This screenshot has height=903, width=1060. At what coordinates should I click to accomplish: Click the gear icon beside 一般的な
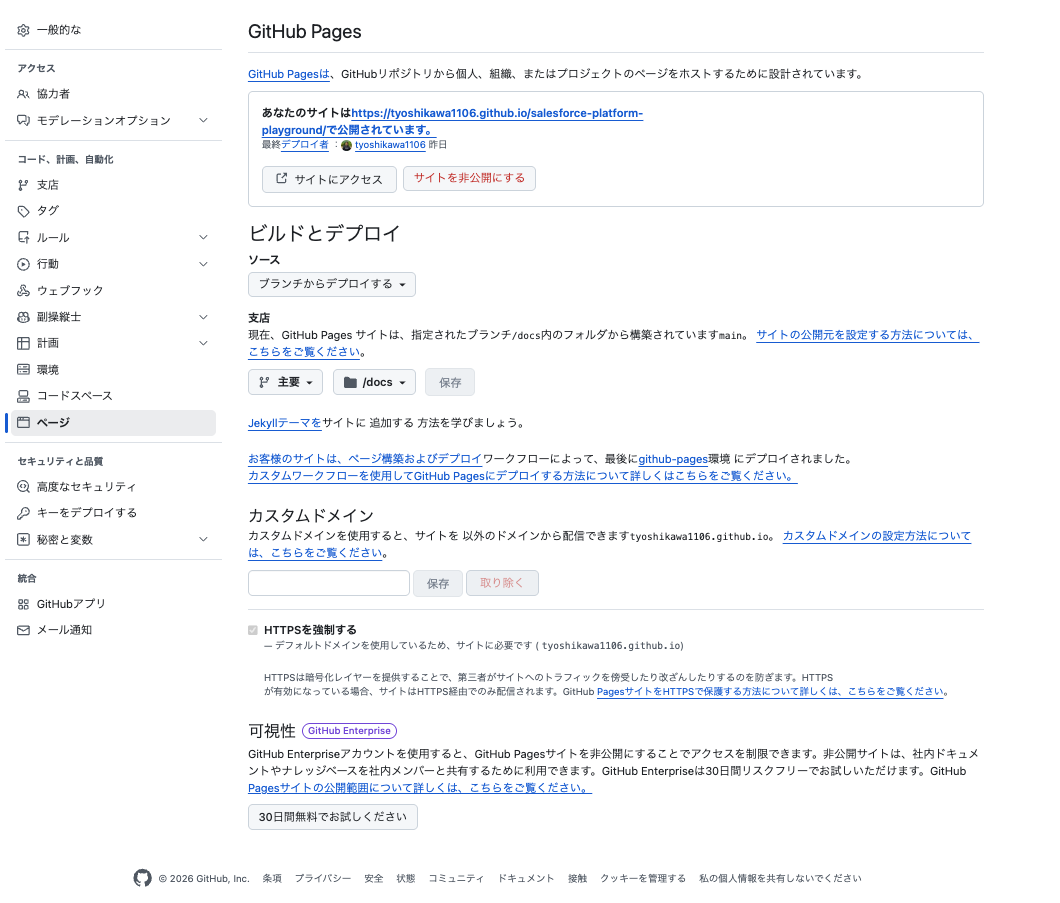[24, 30]
